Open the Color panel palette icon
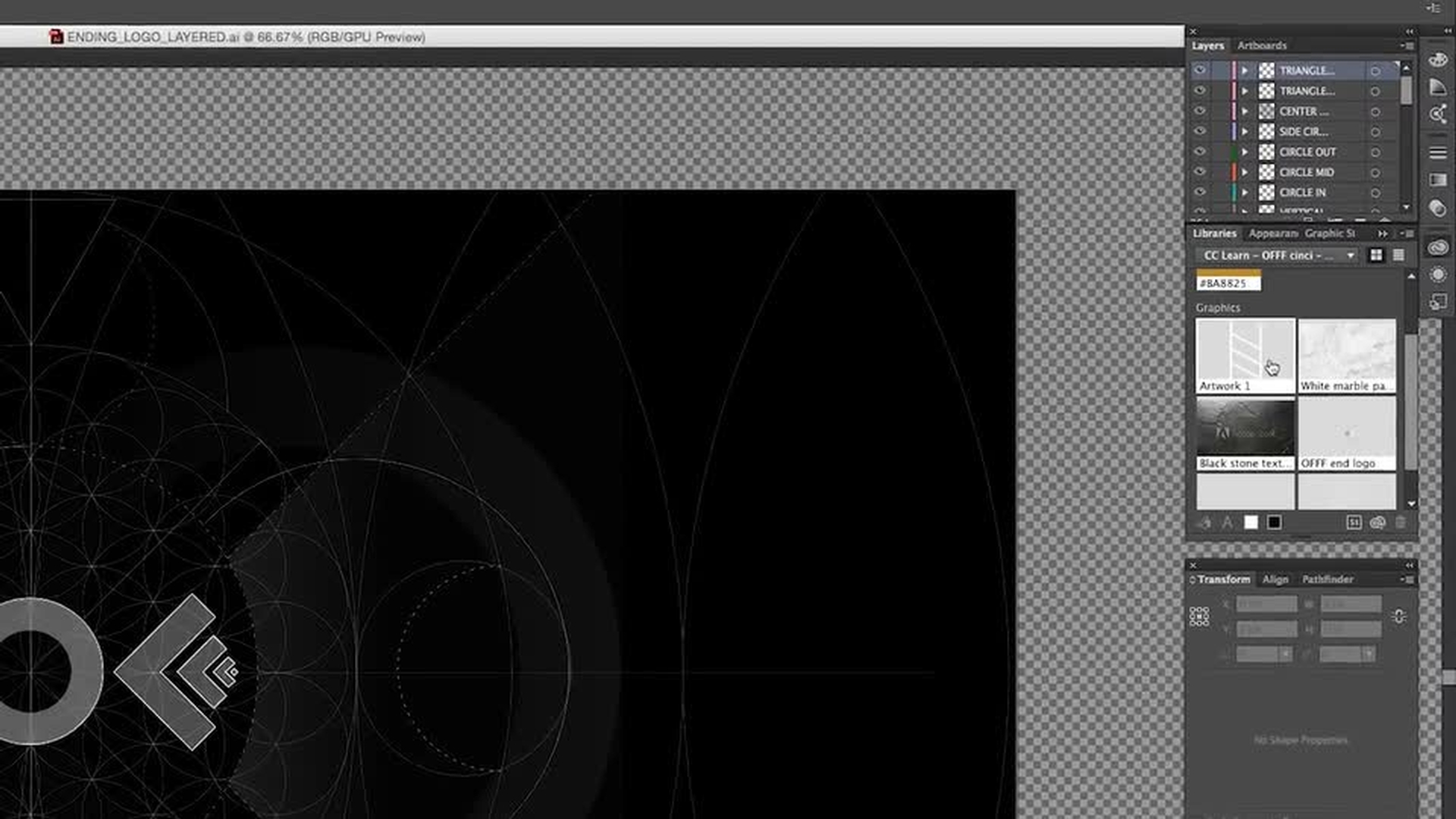Screen dimensions: 1456x819 pos(1438,60)
